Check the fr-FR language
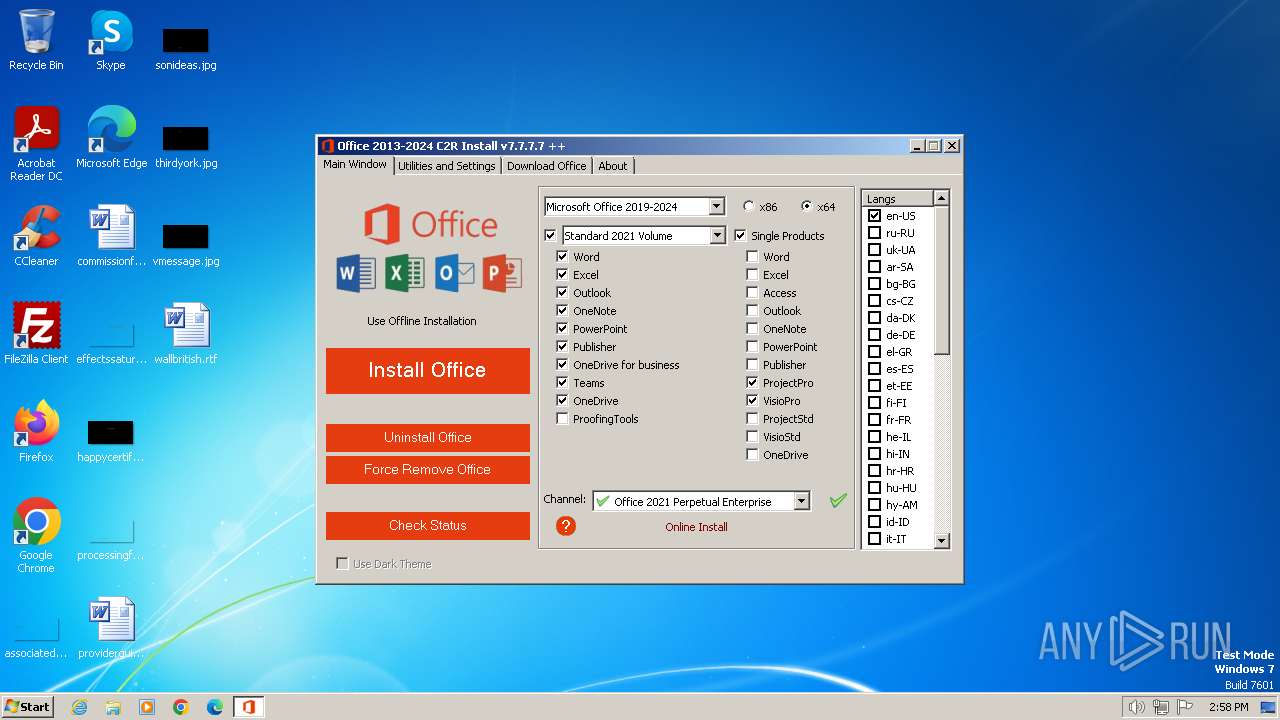The width and height of the screenshot is (1280, 720). coord(874,419)
